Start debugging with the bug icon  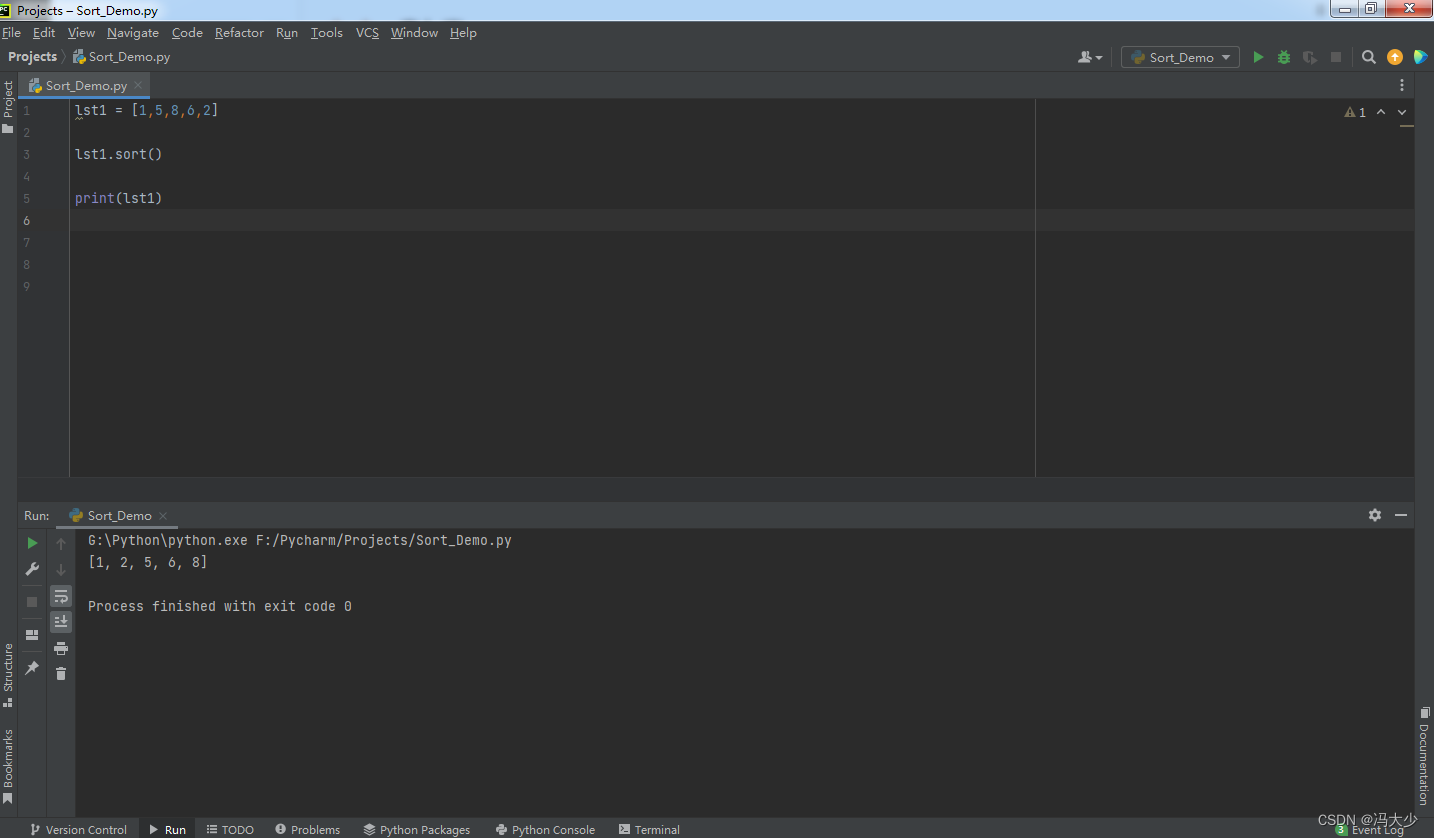pyautogui.click(x=1284, y=57)
